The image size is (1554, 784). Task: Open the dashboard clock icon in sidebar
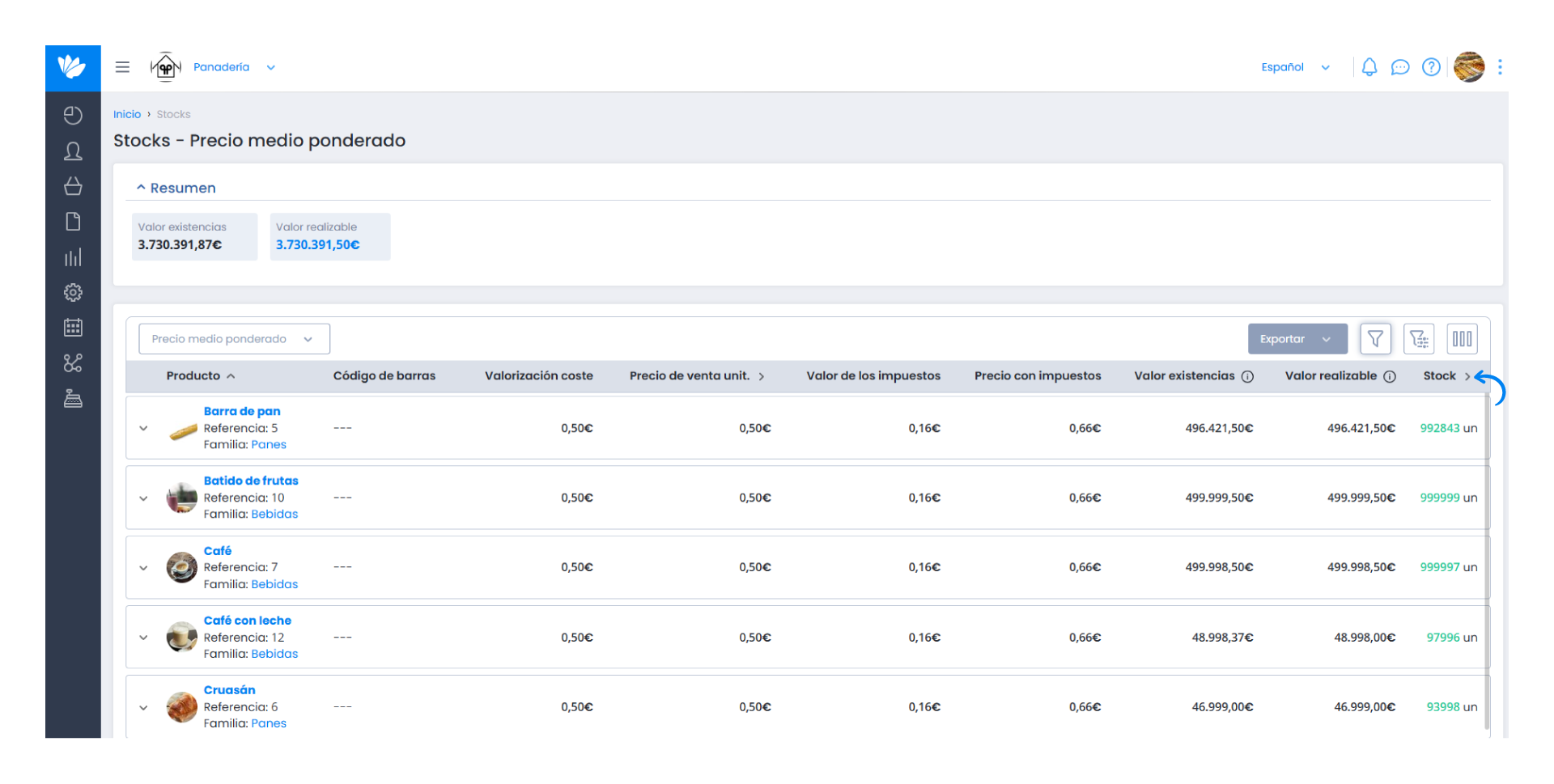73,116
